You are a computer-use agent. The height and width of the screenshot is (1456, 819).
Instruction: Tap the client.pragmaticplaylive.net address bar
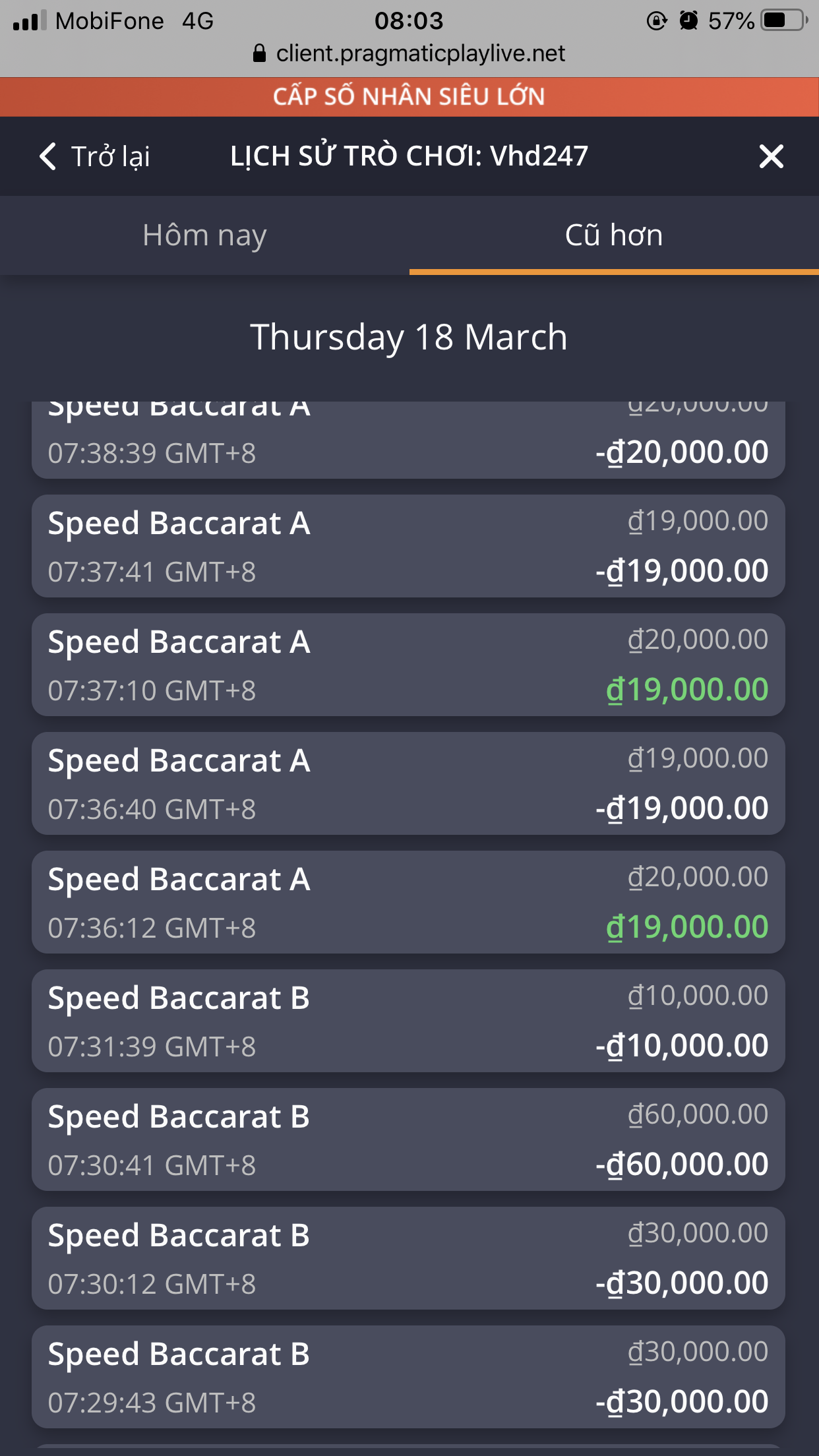pos(420,53)
